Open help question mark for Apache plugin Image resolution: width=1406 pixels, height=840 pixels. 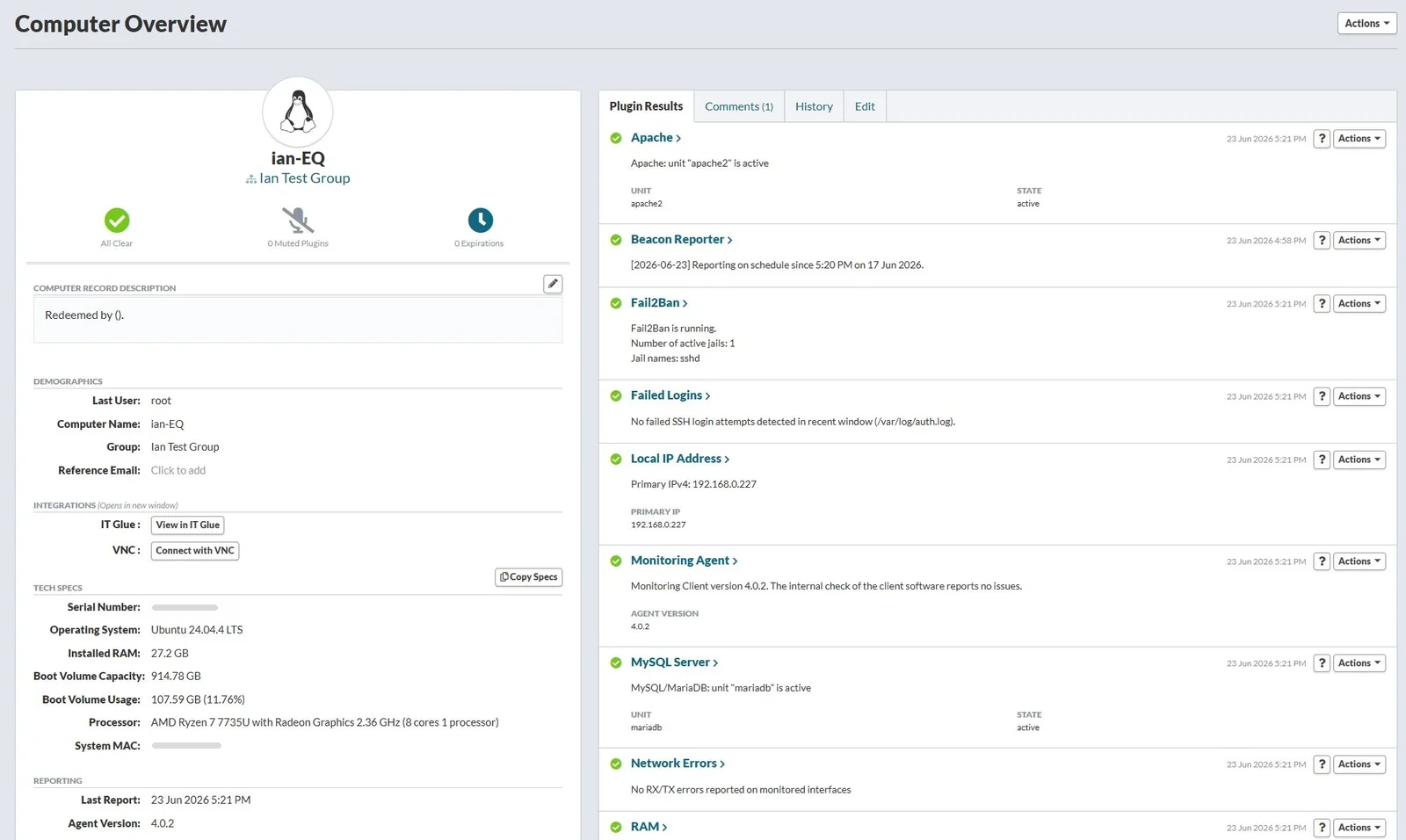pyautogui.click(x=1322, y=139)
